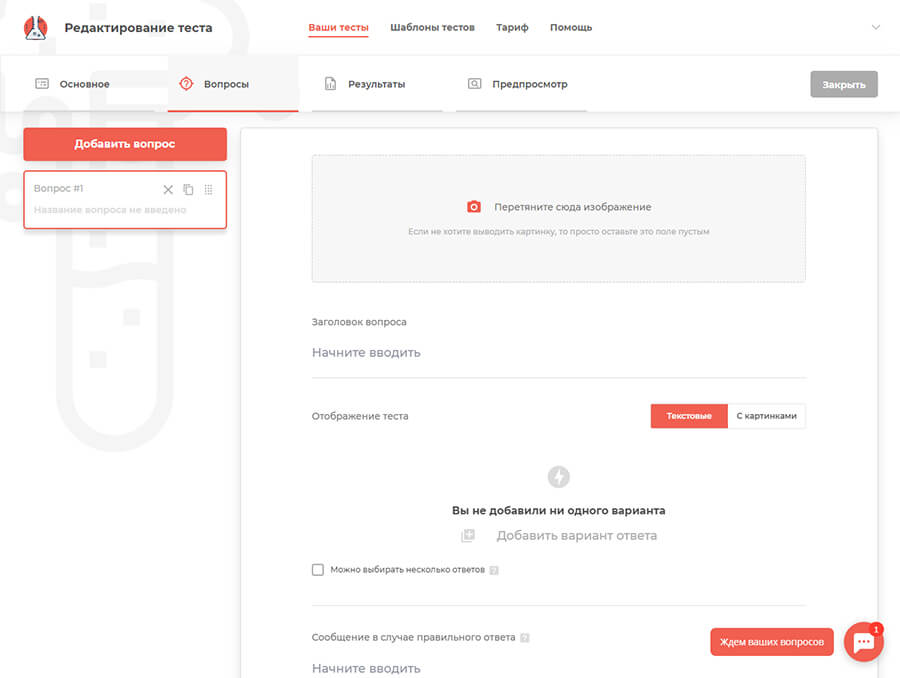Viewport: 900px width, 678px height.
Task: Switch to С картинками display mode
Action: click(766, 416)
